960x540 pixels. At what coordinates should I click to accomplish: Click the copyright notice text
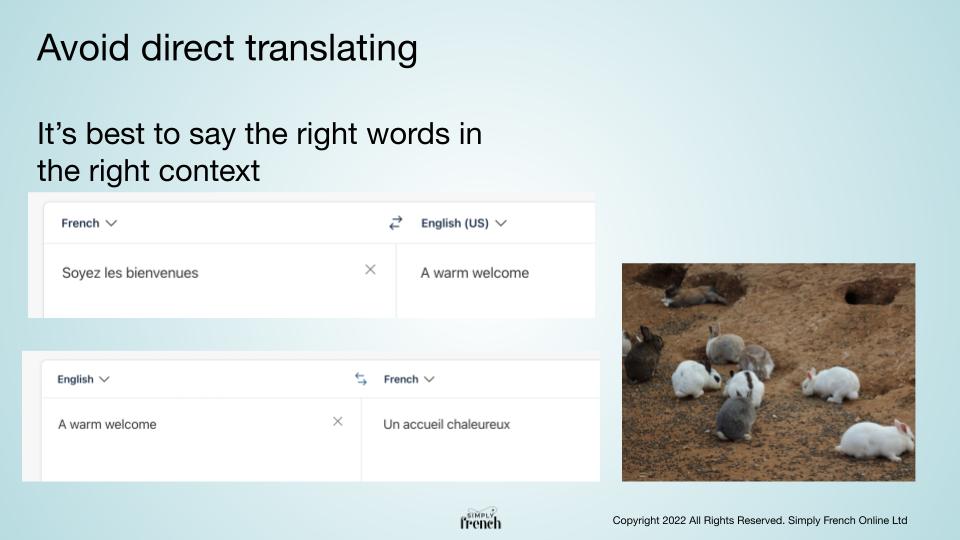tap(760, 520)
